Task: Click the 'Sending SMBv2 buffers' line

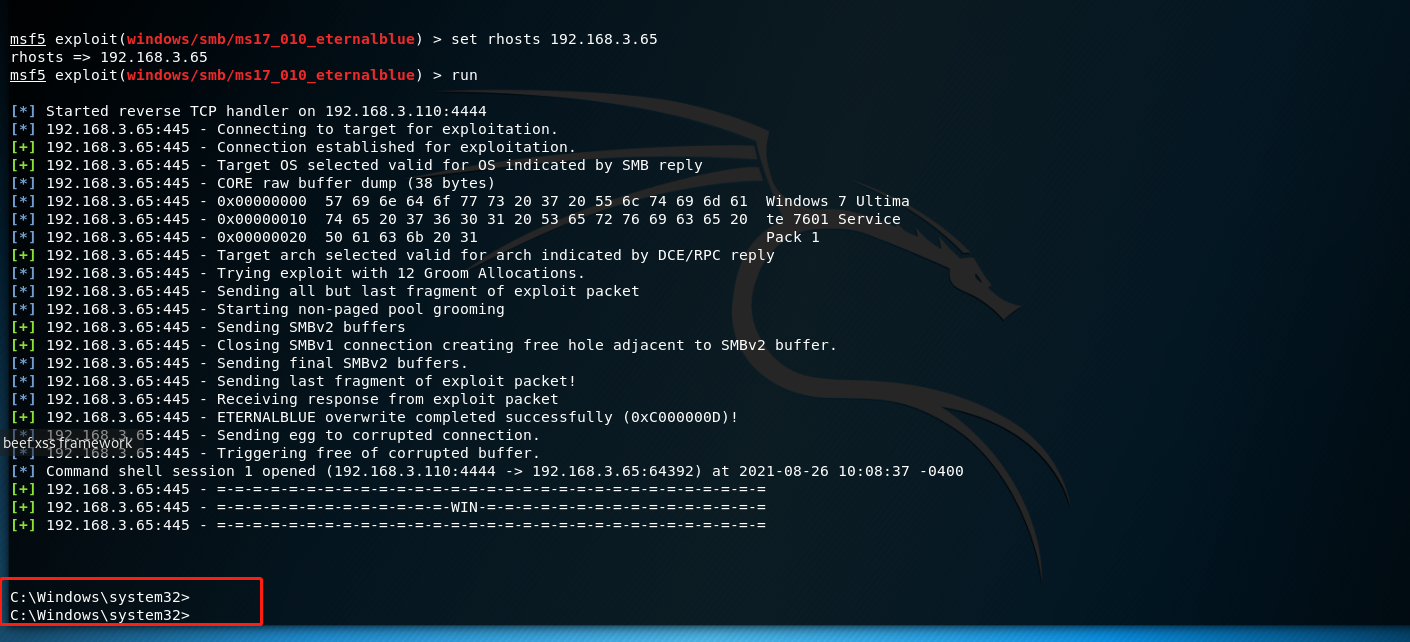Action: (x=208, y=327)
